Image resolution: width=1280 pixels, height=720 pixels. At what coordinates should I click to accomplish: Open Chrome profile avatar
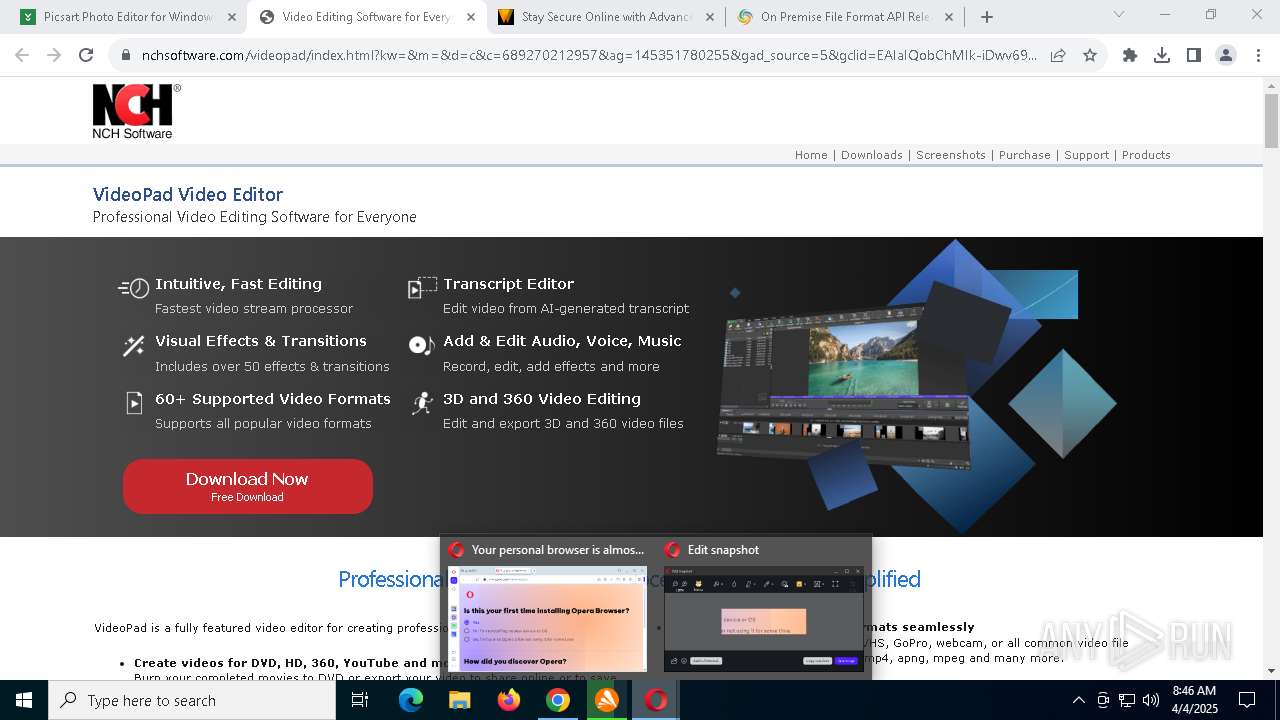tap(1226, 56)
